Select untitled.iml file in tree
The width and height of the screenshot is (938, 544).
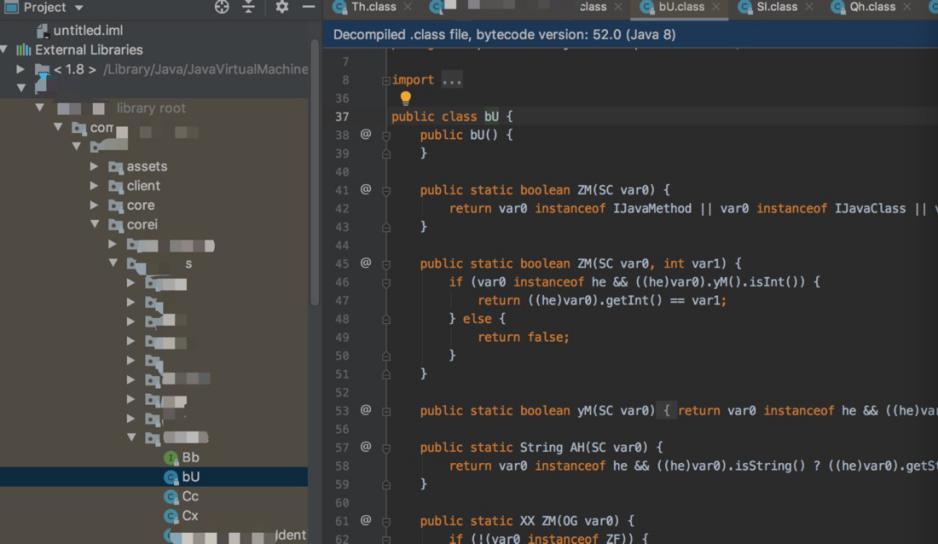[x=87, y=31]
